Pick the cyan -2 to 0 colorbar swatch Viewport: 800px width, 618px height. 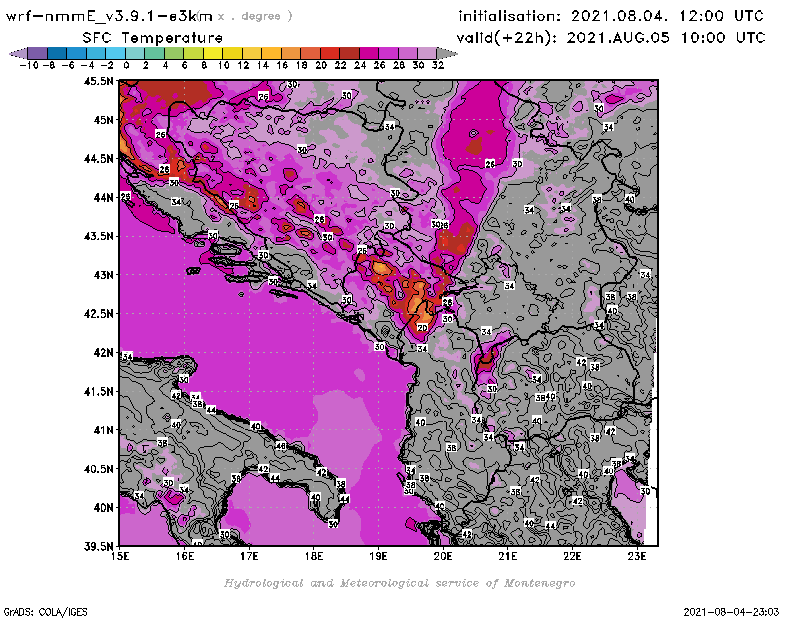[115, 53]
